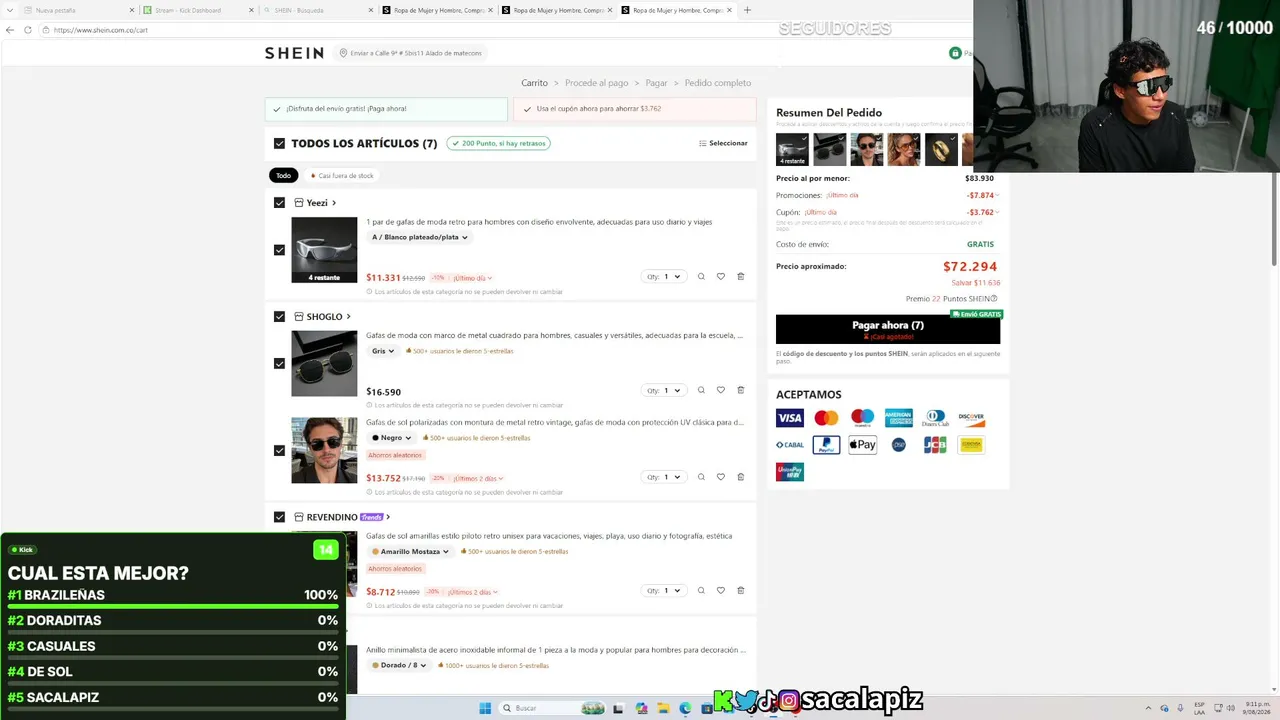Uncheck the Yeezy white glasses item checkbox

pos(279,250)
